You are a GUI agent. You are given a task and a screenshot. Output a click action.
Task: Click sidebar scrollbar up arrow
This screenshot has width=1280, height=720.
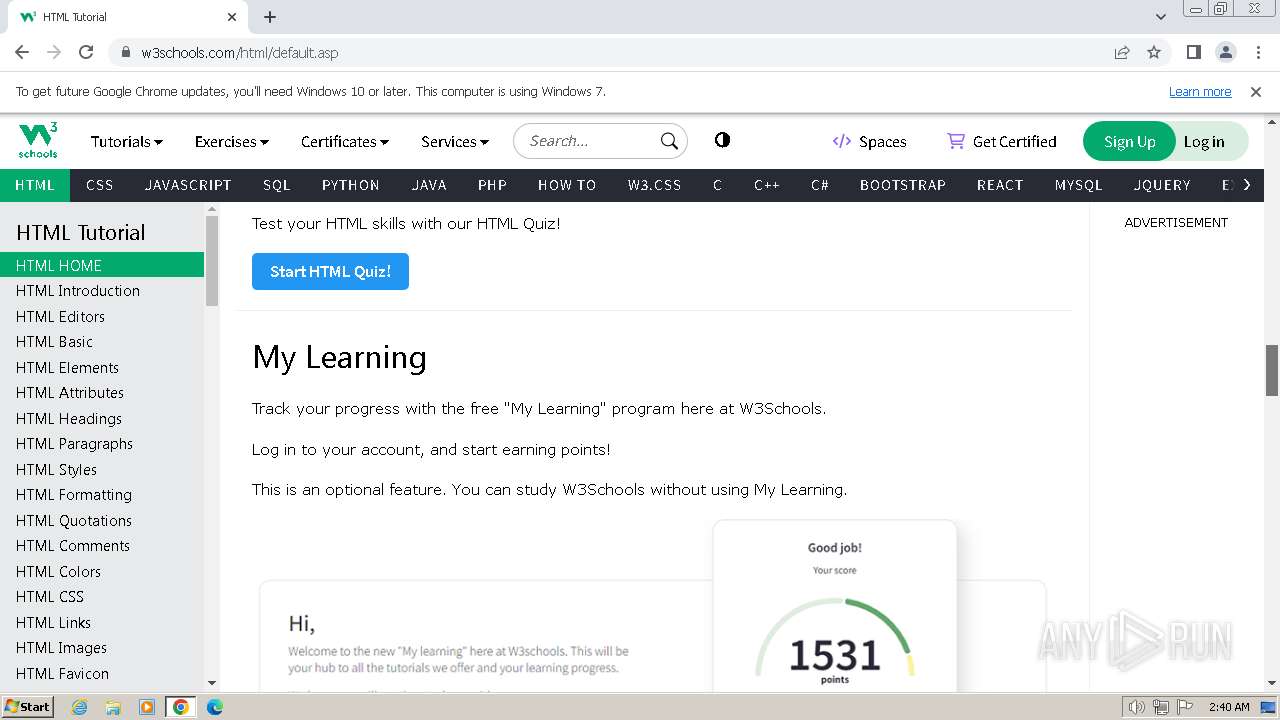coord(211,209)
